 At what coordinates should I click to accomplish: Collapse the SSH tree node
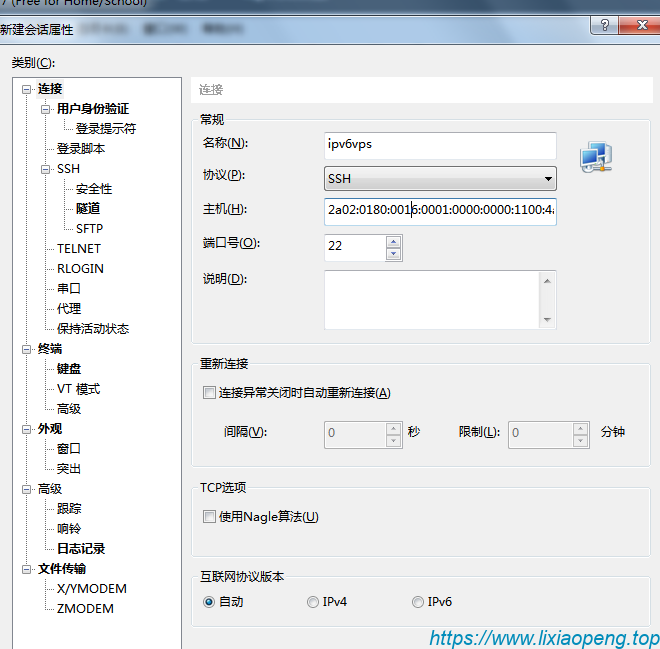(x=46, y=169)
